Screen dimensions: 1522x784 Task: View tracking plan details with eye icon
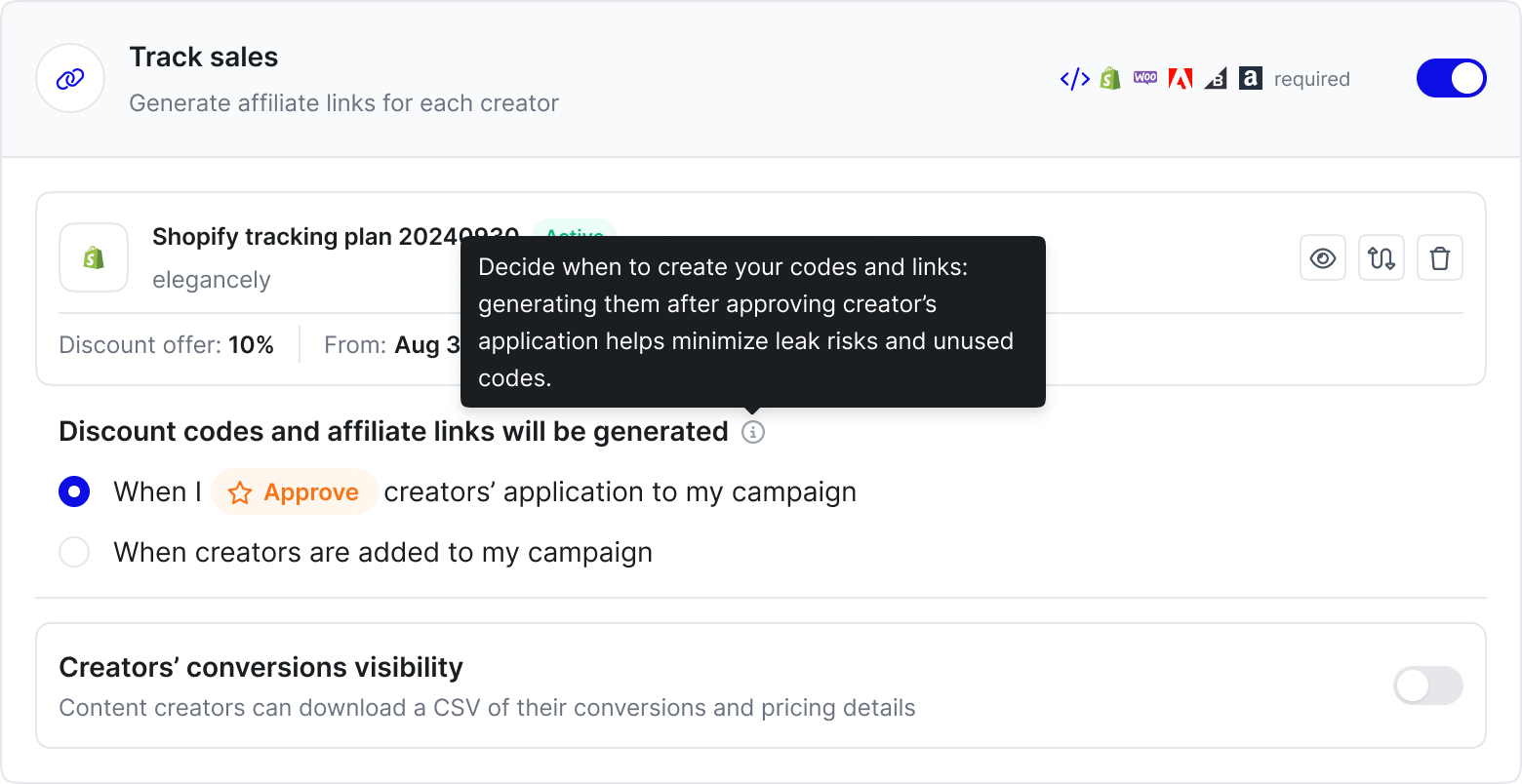point(1323,258)
